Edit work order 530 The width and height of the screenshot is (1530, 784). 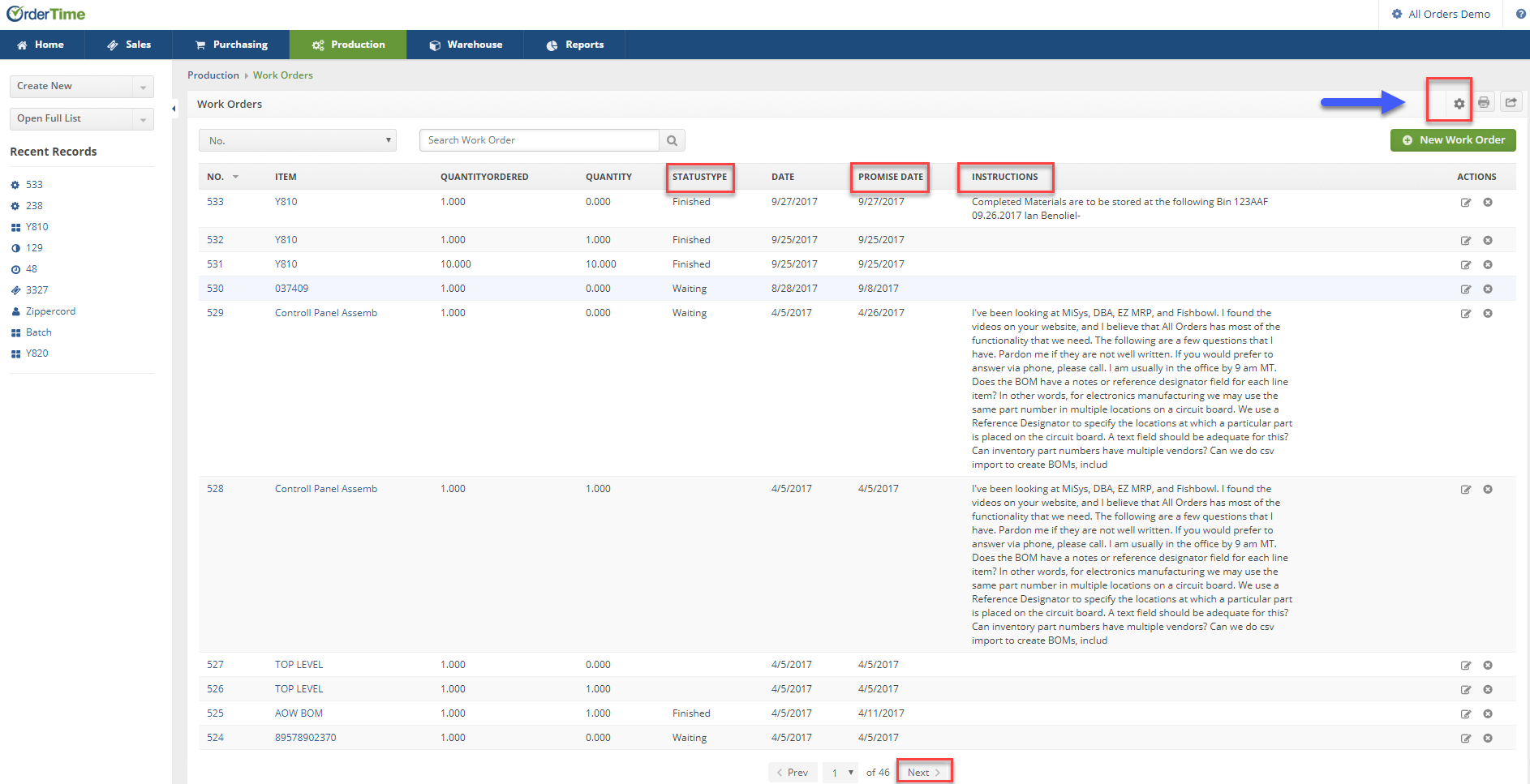[x=1466, y=289]
